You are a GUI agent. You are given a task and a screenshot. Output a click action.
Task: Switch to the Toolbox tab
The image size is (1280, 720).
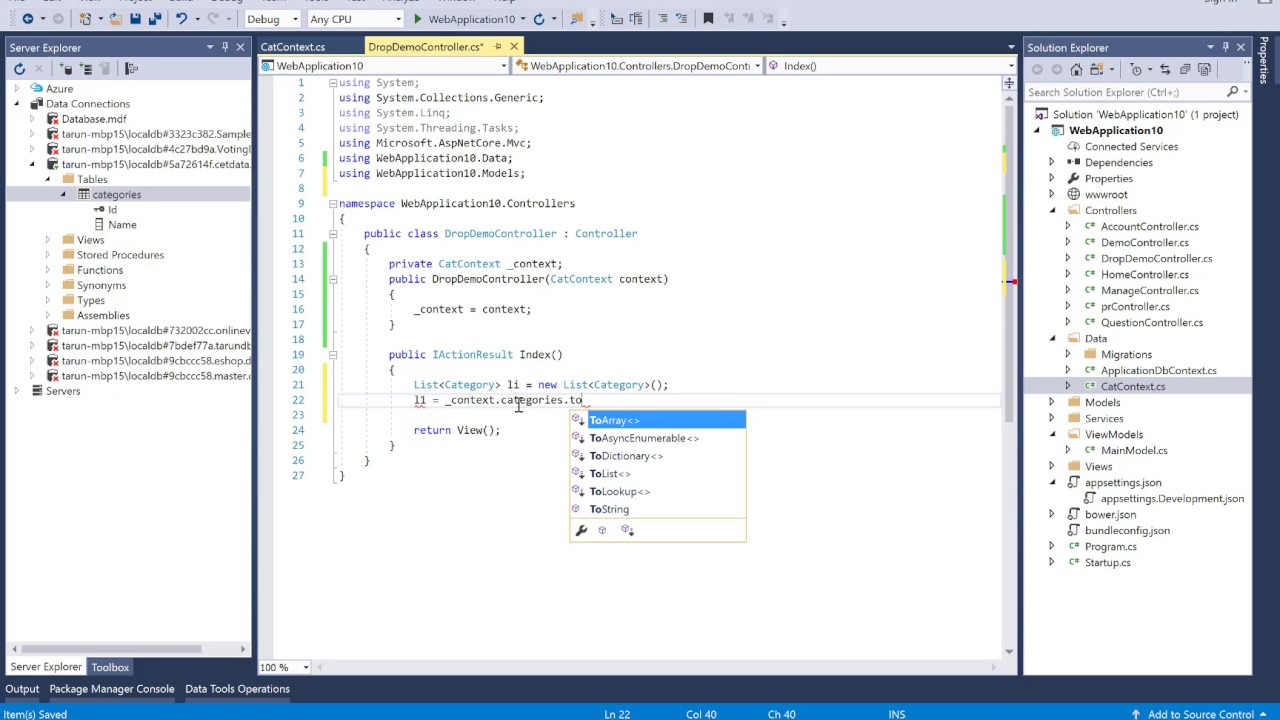110,667
